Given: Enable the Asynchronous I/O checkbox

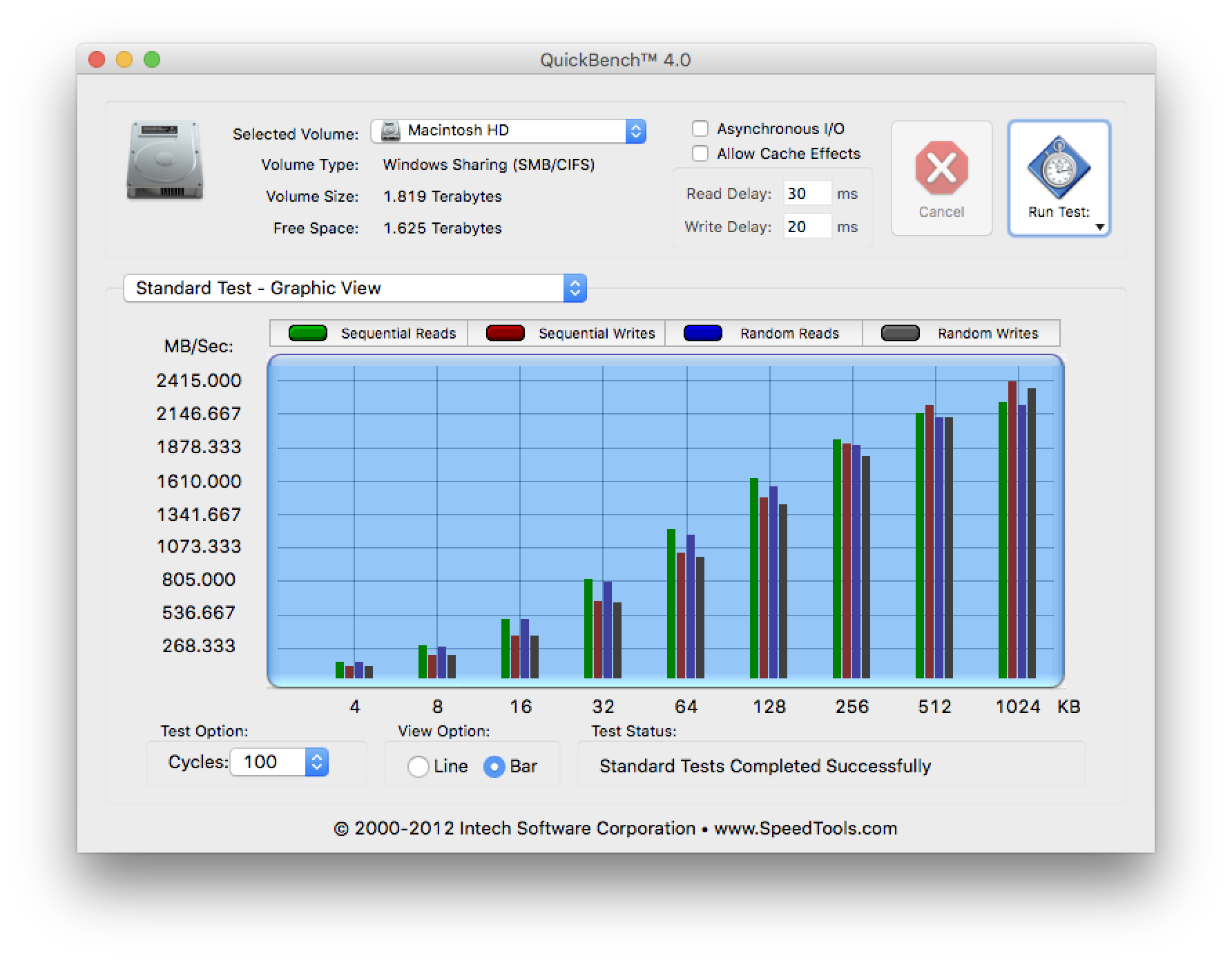Looking at the screenshot, I should pos(700,129).
